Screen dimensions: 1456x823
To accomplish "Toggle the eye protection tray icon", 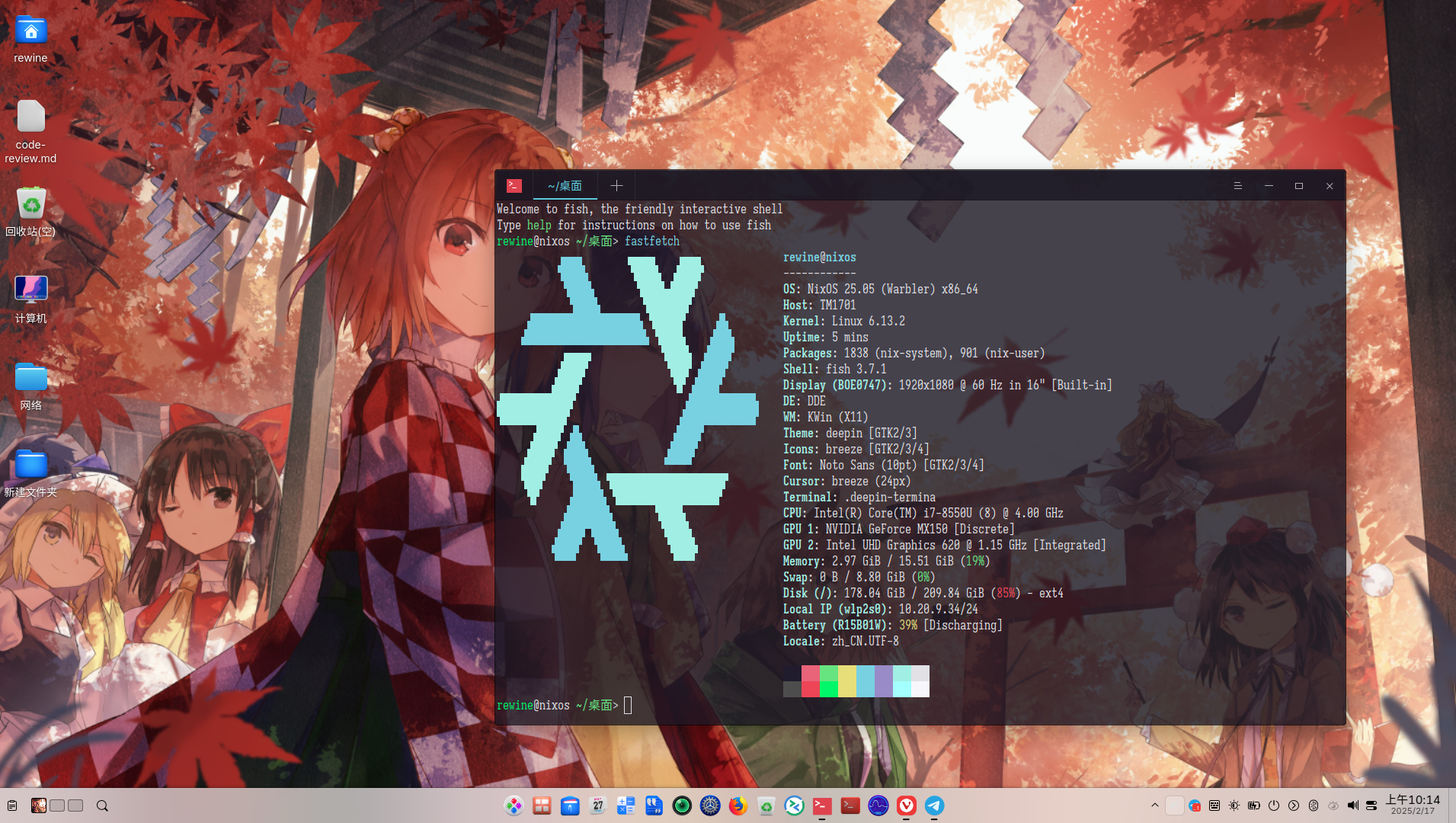I will pyautogui.click(x=1333, y=805).
